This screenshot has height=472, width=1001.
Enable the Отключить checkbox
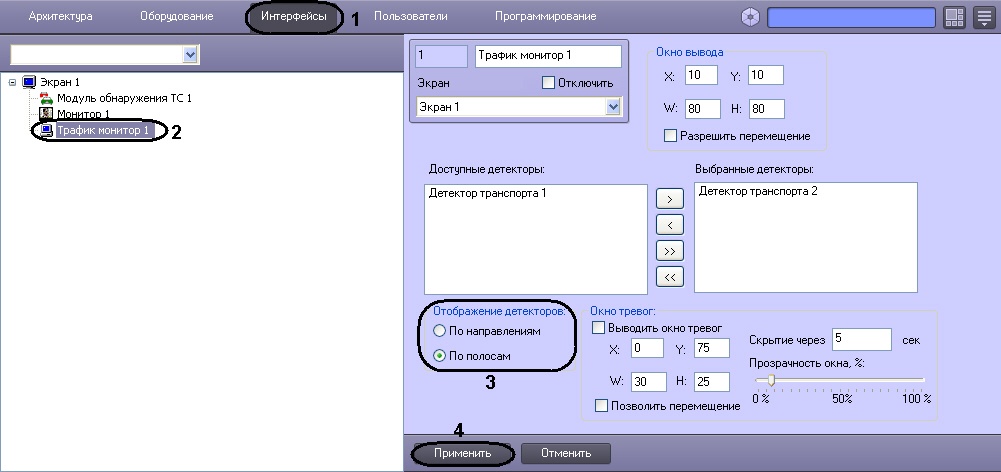548,82
